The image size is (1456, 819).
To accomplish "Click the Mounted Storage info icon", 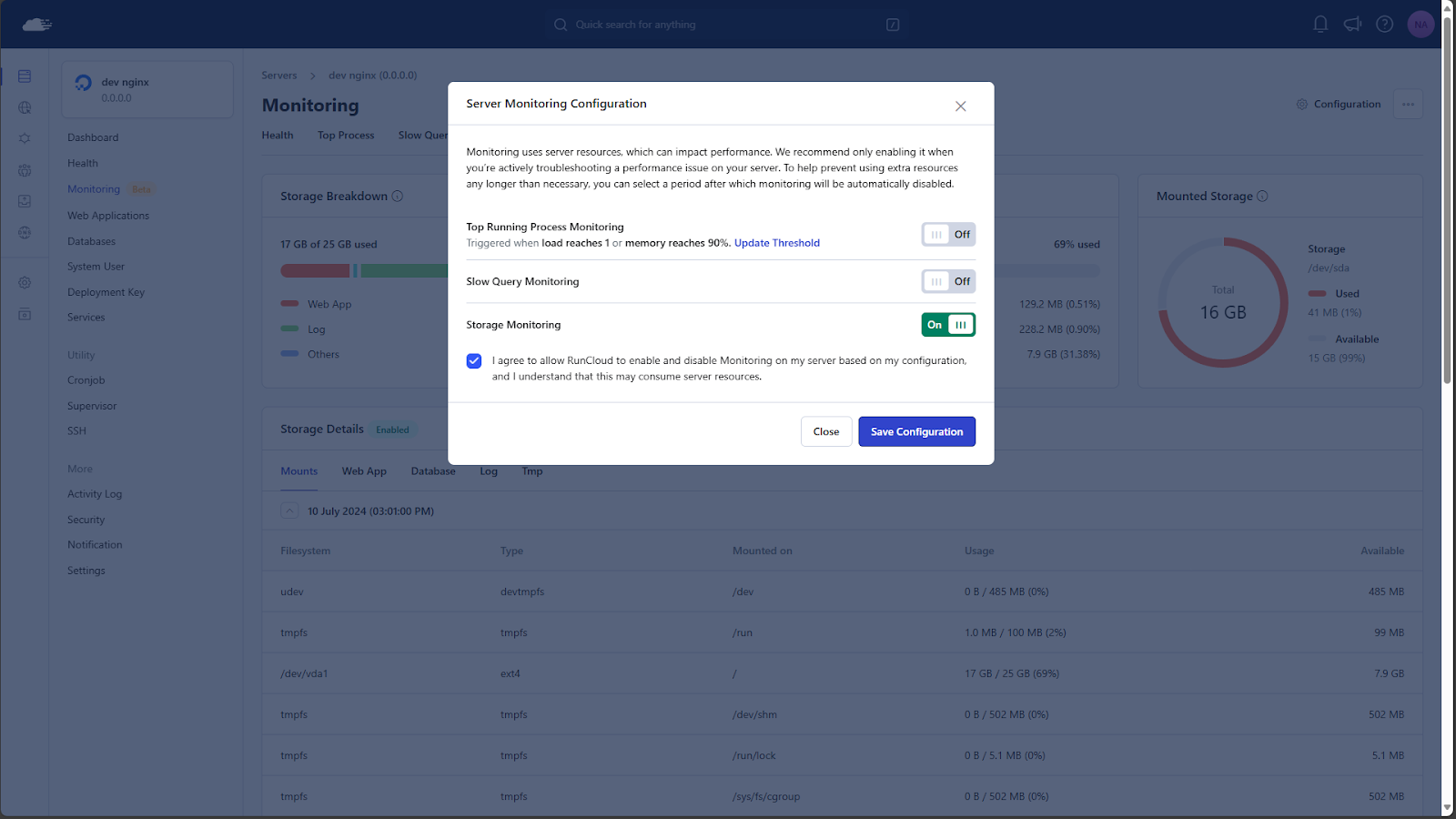I will point(1262,197).
